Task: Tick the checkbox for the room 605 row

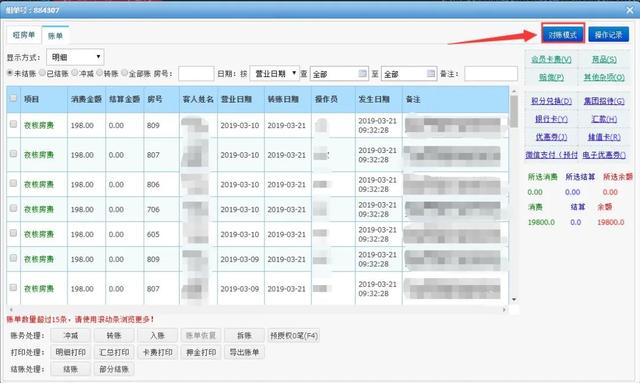Action: click(13, 233)
